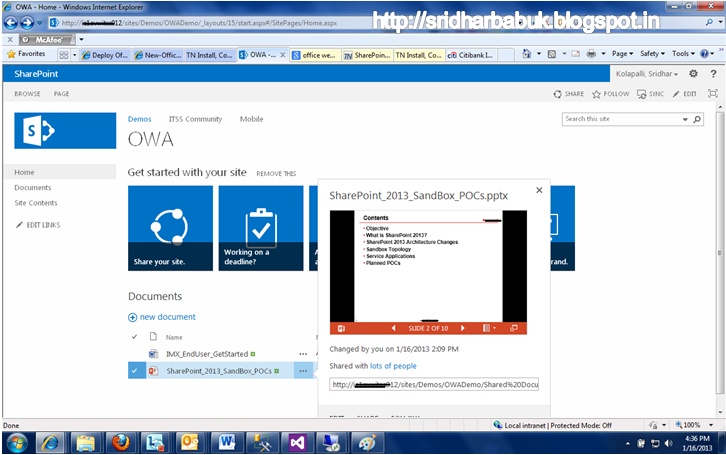Open the slide menu icon in preview bar
The height and width of the screenshot is (455, 726).
pos(489,328)
